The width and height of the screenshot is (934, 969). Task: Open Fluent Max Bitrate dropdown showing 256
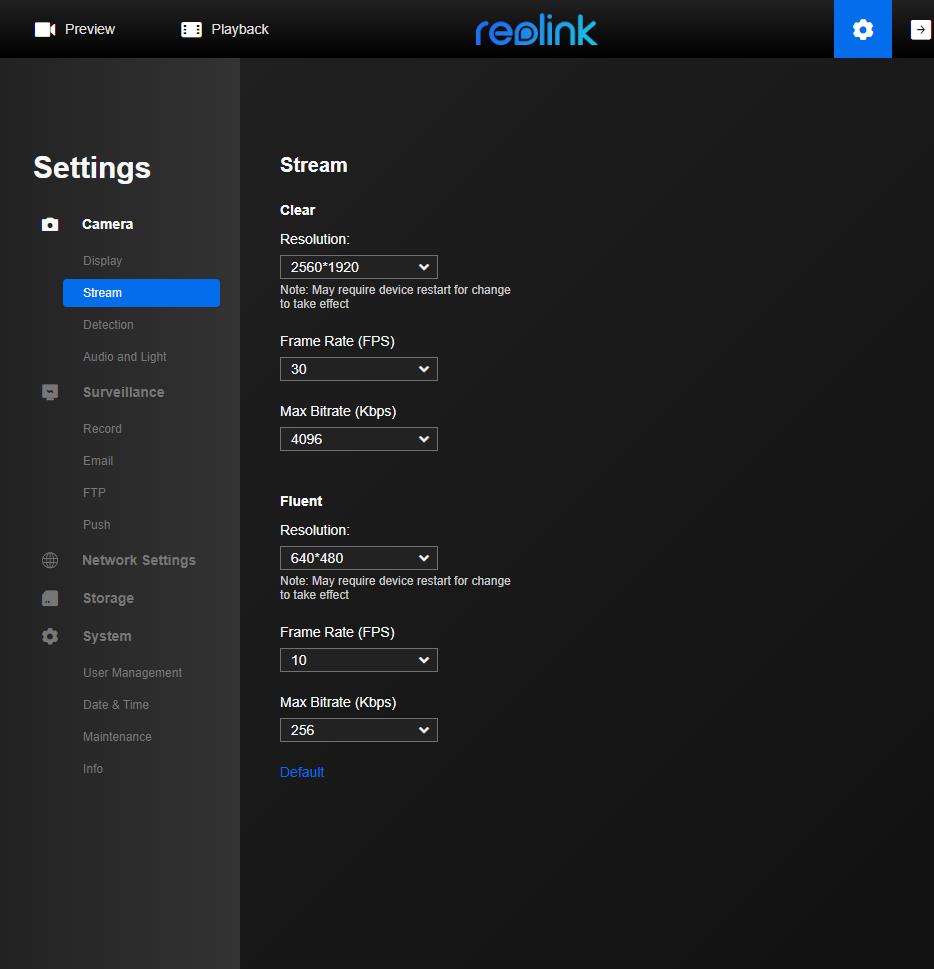[x=358, y=730]
